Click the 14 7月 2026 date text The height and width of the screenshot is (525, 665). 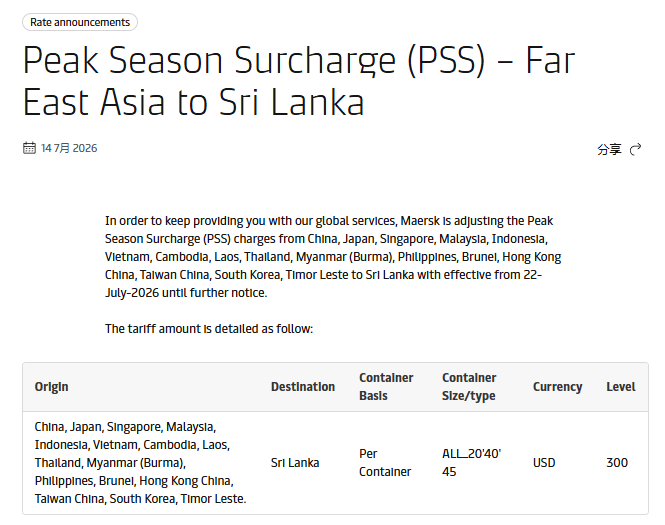tap(69, 148)
